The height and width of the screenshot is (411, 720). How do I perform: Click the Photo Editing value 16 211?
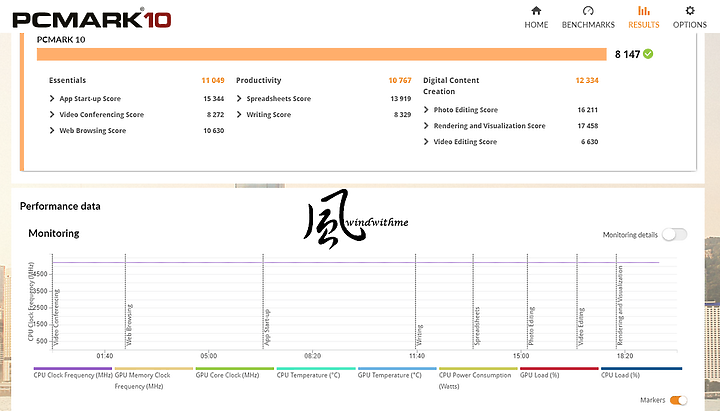pyautogui.click(x=588, y=110)
